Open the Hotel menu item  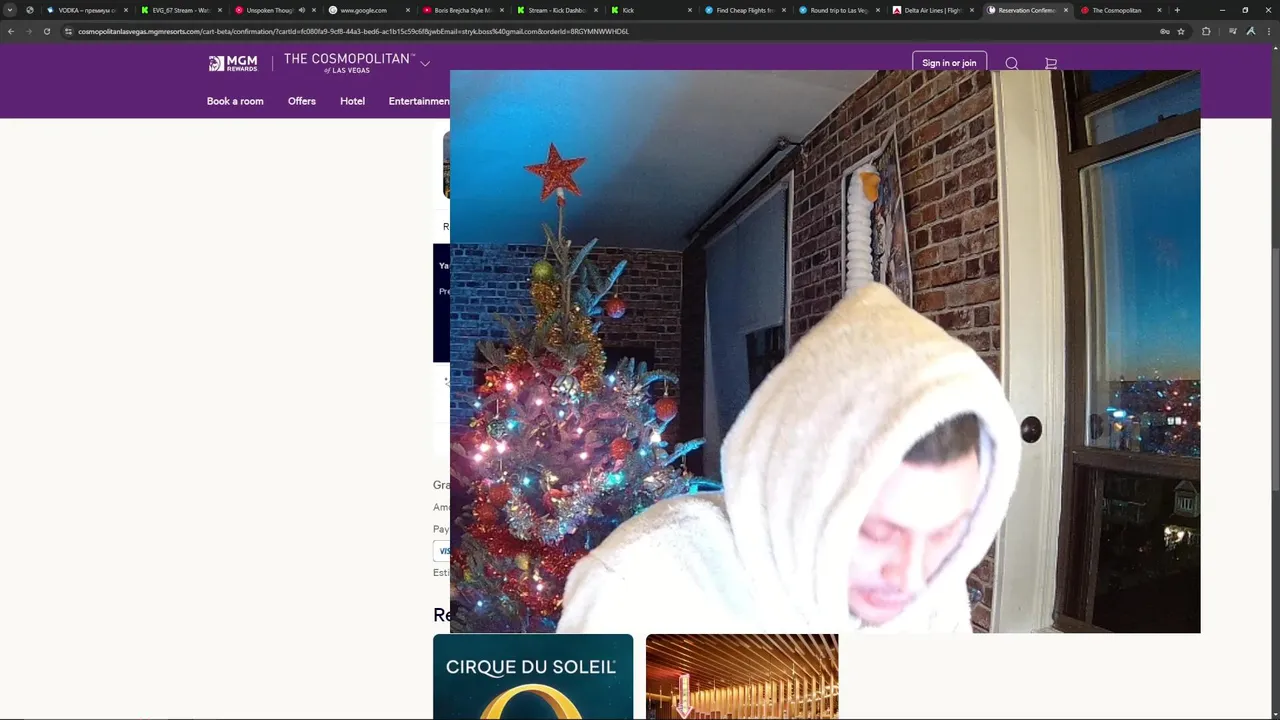click(352, 101)
